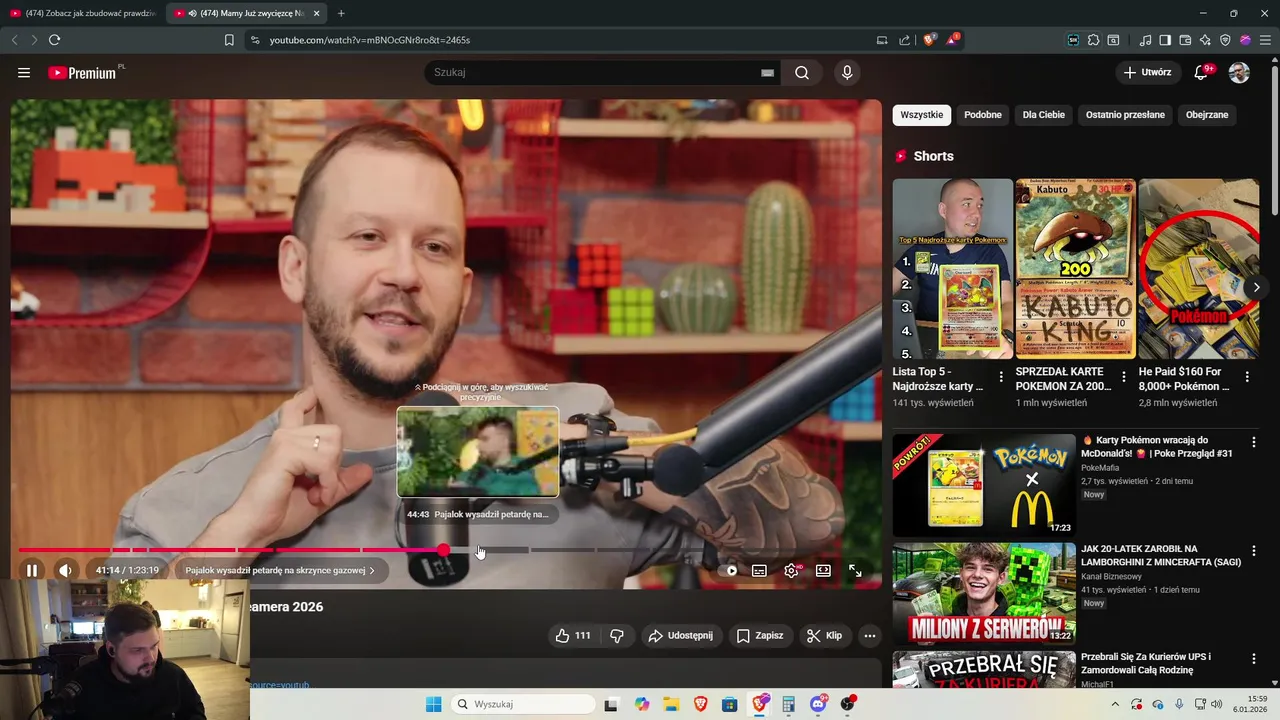
Task: Click the red playhead scrubber dot
Action: click(443, 550)
